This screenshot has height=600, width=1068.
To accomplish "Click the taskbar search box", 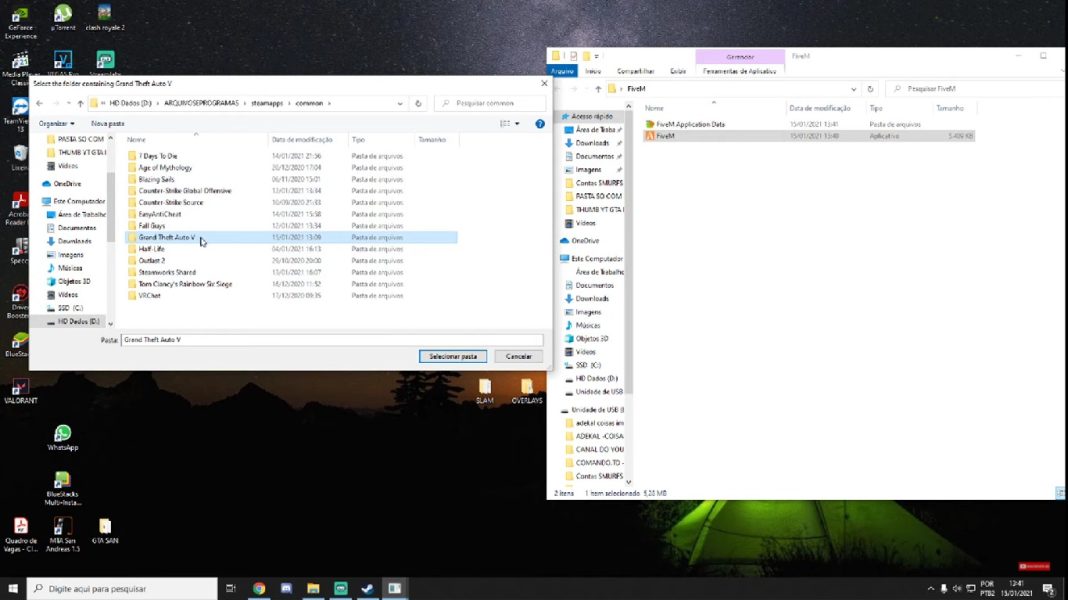I will coord(123,588).
